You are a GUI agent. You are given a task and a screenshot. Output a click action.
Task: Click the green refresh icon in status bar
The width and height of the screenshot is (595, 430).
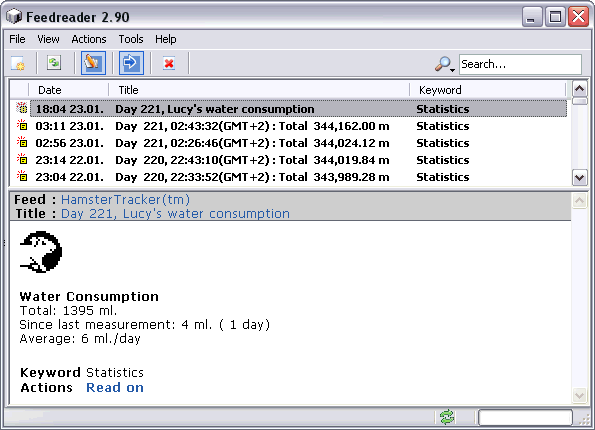click(447, 417)
